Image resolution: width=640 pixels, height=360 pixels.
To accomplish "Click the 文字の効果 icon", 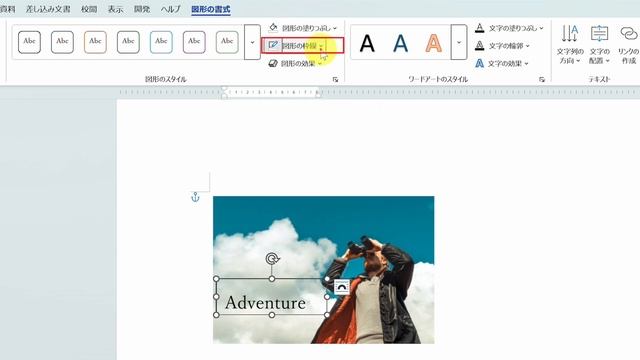I will [x=480, y=63].
